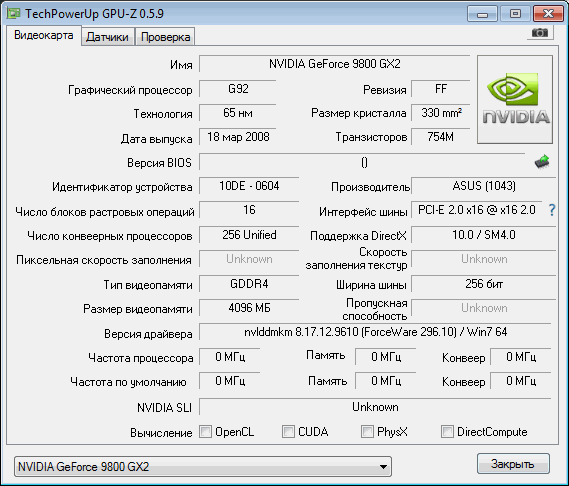
Task: Click the empty BIOS version field
Action: click(362, 162)
